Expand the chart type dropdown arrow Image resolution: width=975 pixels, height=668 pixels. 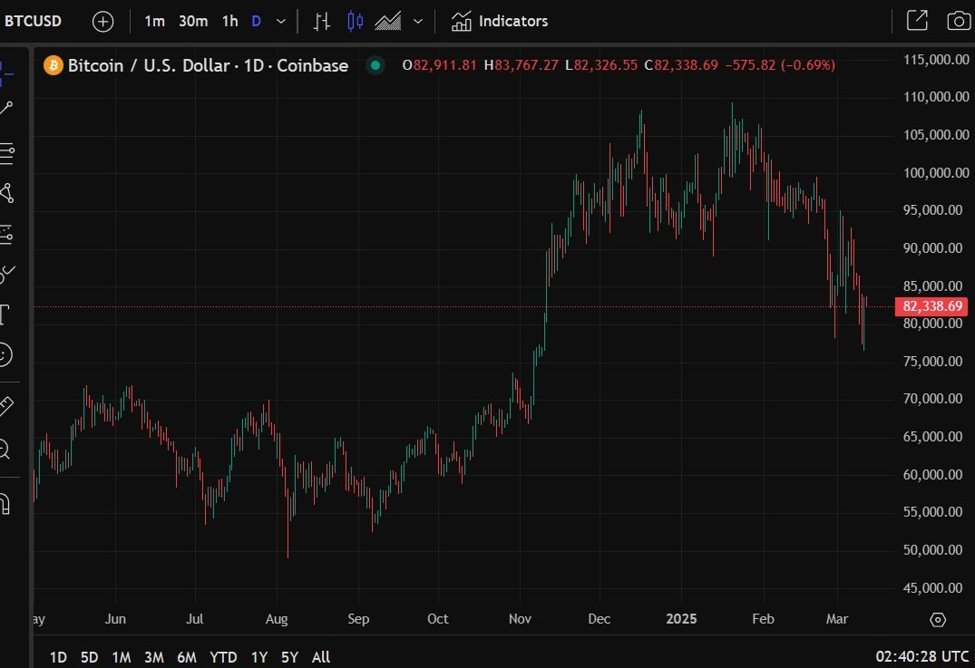(x=418, y=21)
